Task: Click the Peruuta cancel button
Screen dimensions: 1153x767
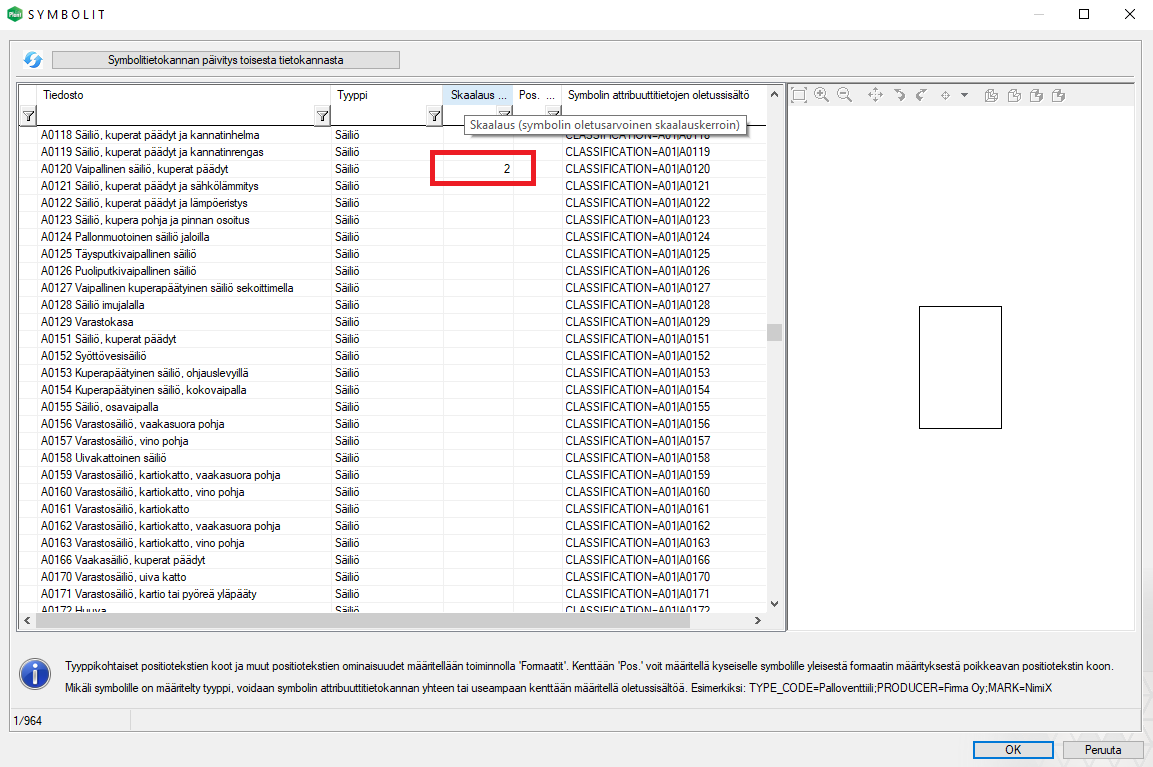Action: point(1101,749)
